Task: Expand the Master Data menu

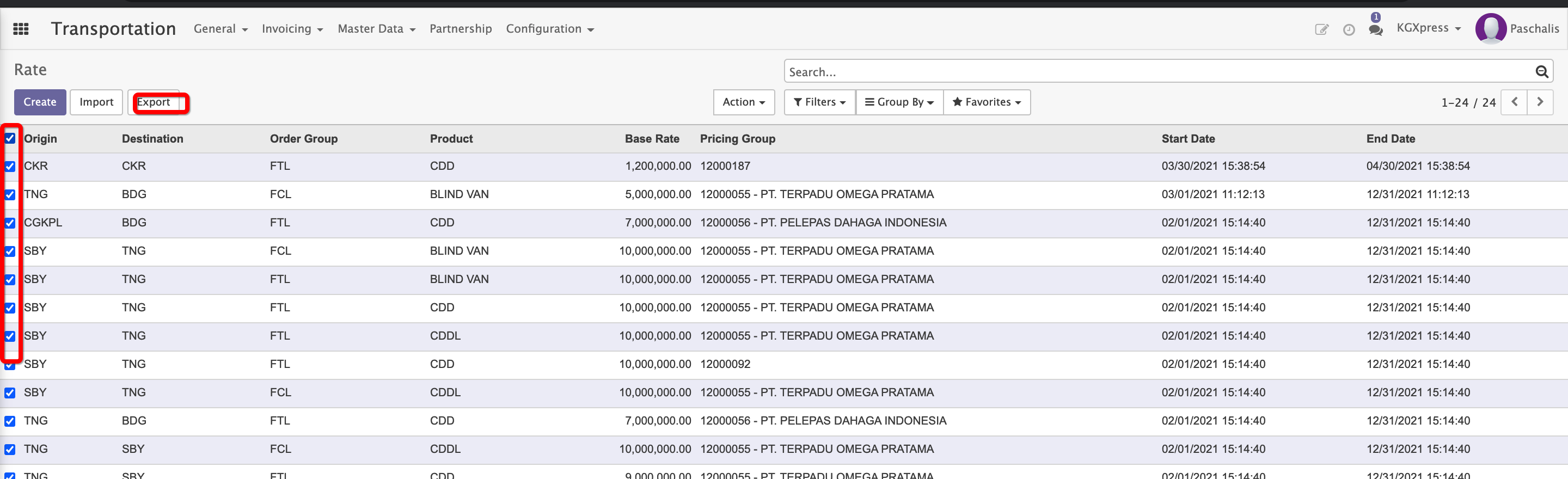Action: 376,29
